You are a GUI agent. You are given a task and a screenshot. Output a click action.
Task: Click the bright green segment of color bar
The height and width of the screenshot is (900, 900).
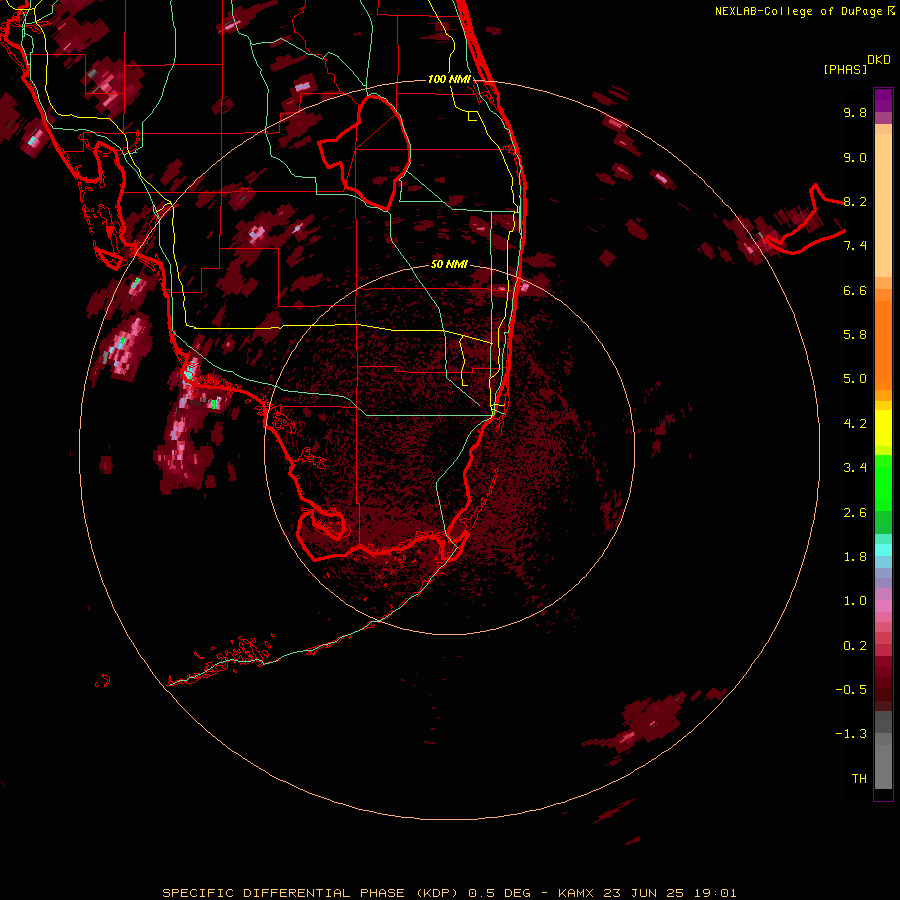883,482
